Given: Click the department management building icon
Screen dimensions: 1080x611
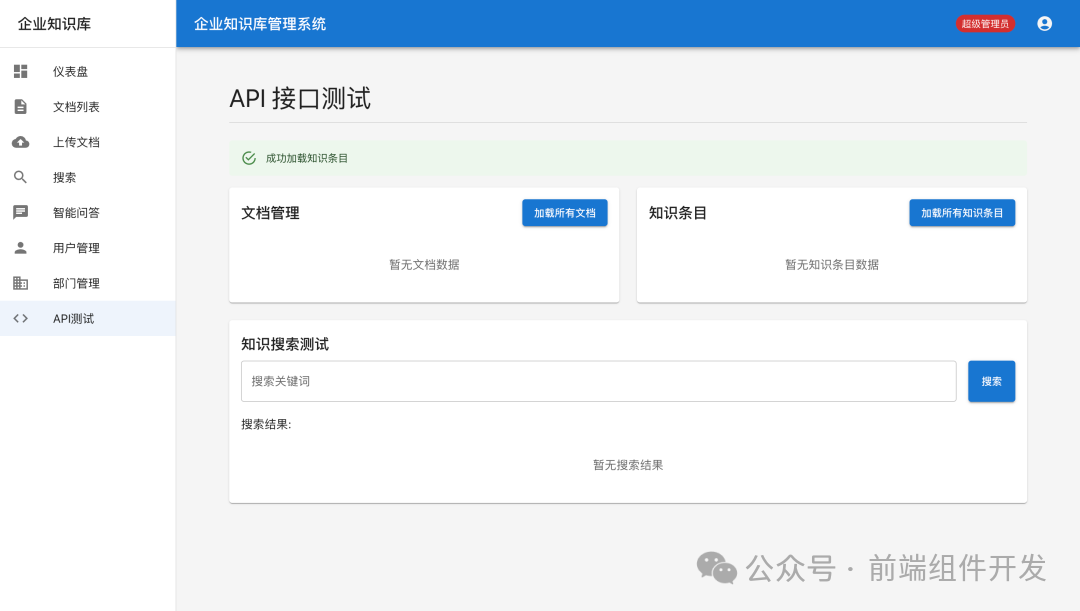Looking at the screenshot, I should (21, 283).
